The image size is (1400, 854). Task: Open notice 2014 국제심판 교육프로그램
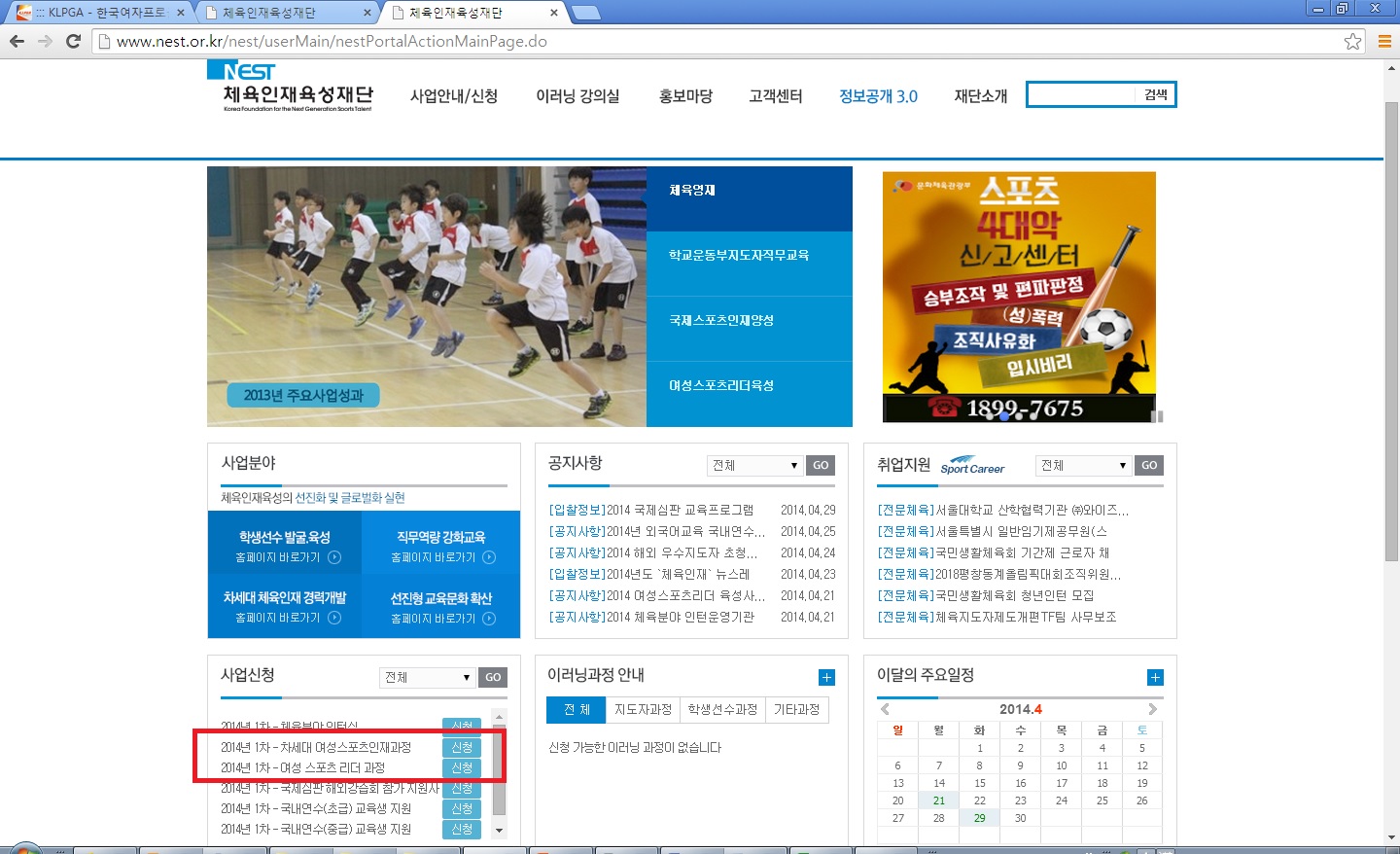(x=651, y=510)
